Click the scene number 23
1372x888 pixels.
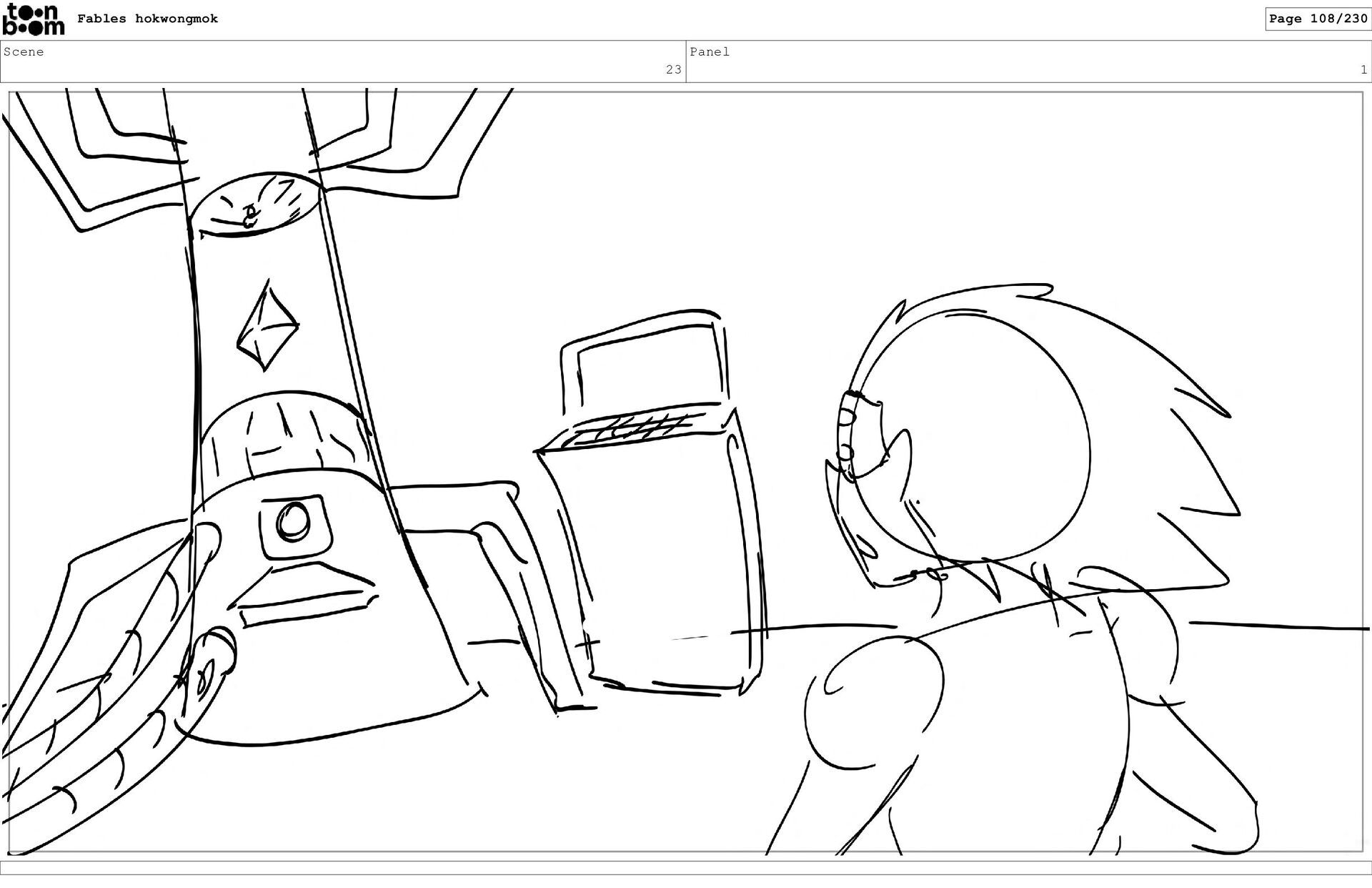click(673, 70)
